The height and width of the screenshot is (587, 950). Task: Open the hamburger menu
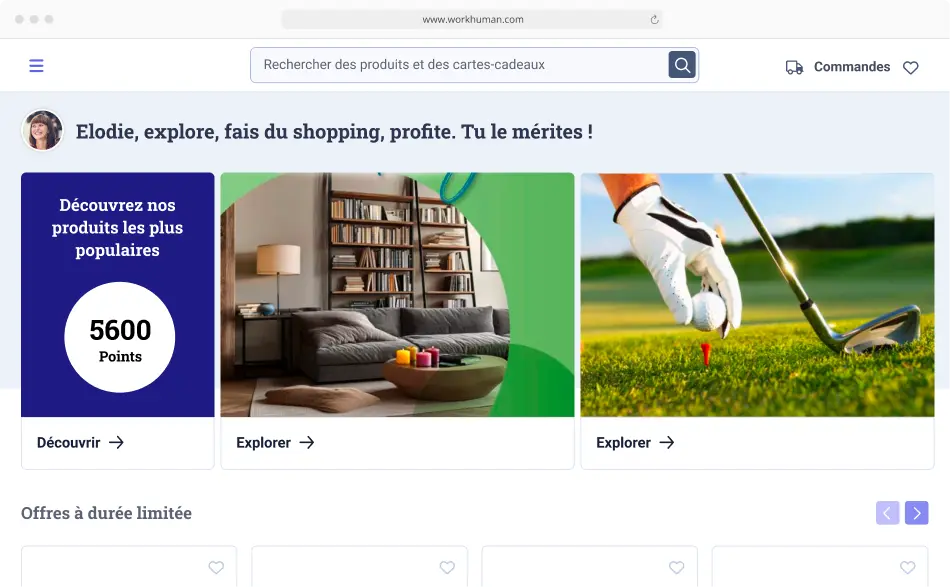point(36,65)
